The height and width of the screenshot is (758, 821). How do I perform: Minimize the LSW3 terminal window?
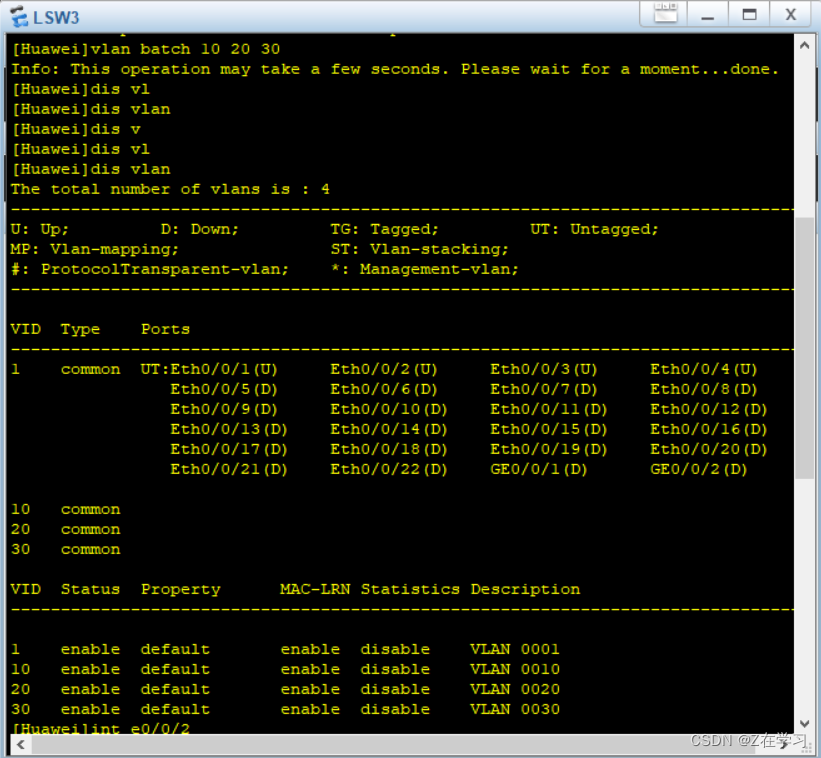(x=707, y=15)
